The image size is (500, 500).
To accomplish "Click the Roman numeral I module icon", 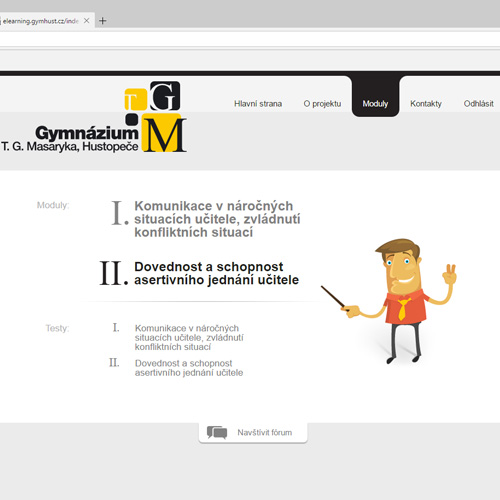I will tap(120, 213).
